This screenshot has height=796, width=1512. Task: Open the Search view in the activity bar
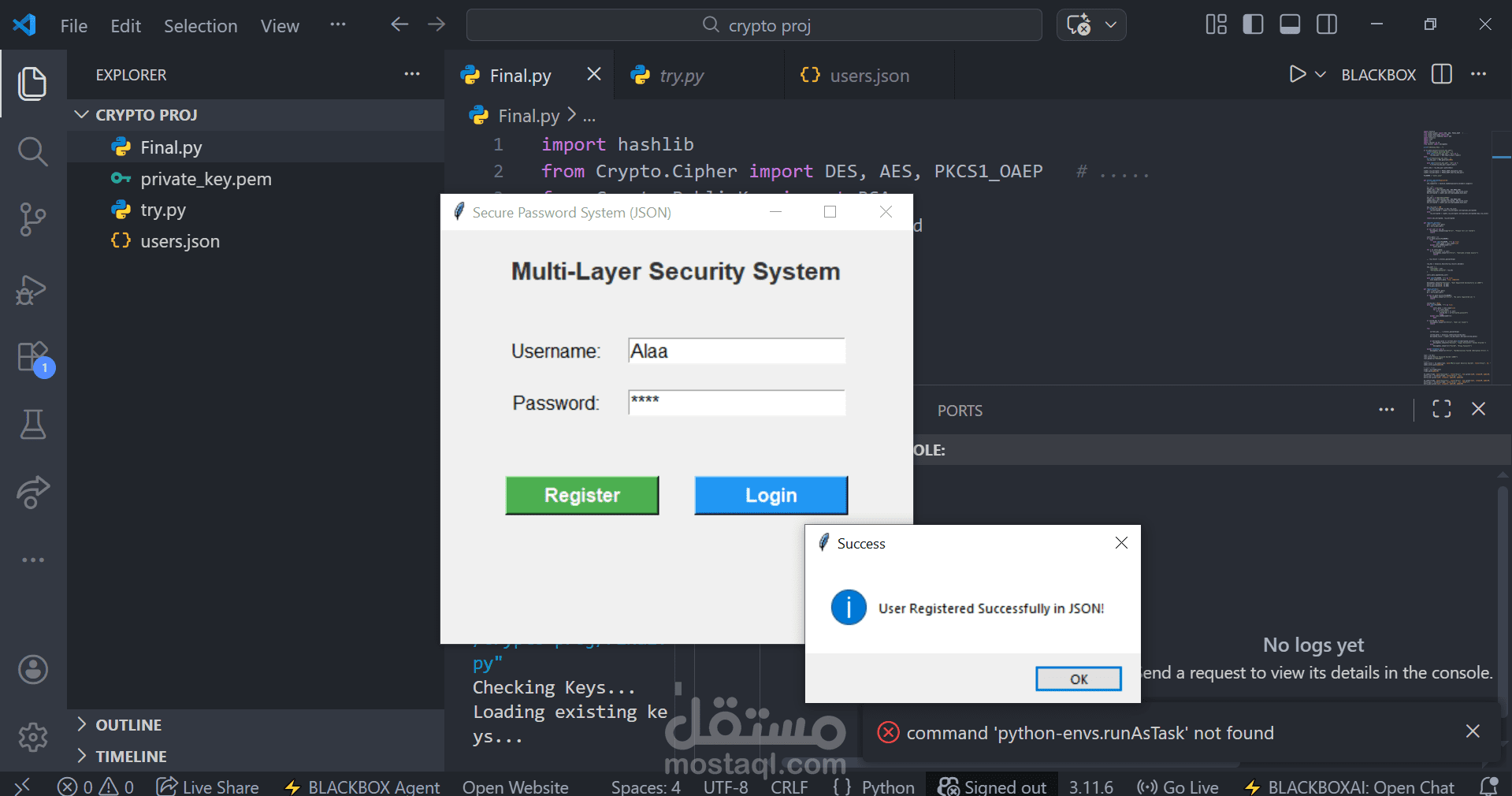(32, 151)
